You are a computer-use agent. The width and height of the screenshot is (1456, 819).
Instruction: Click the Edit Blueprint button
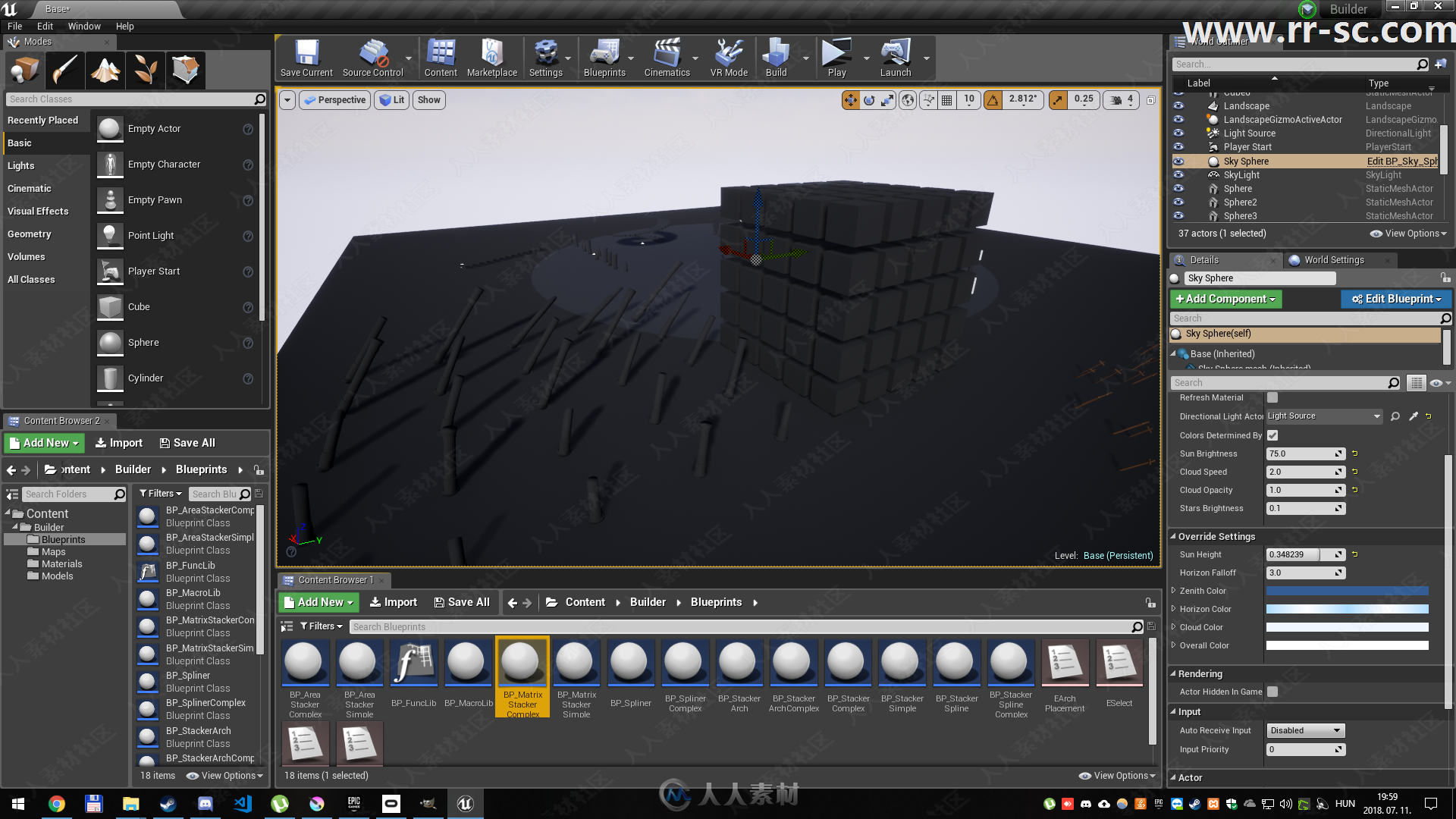[x=1396, y=299]
